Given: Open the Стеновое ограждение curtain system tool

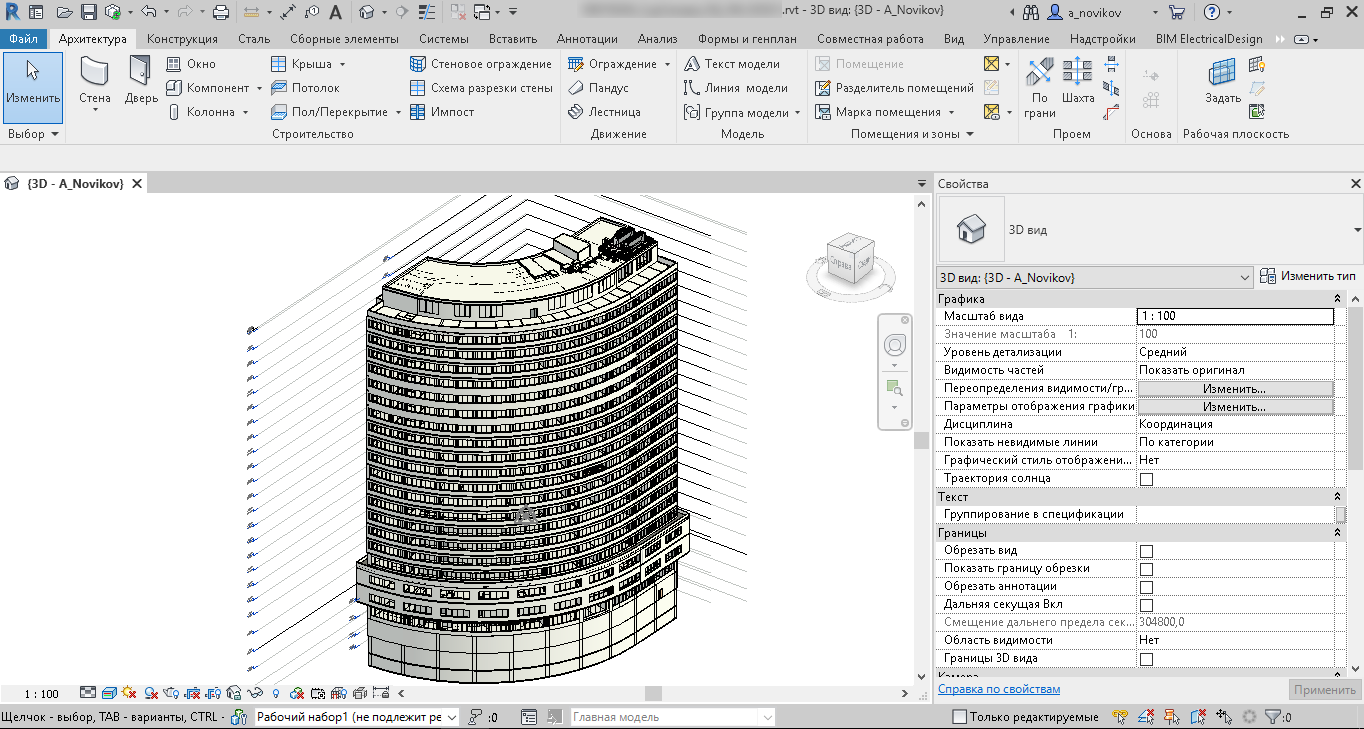Looking at the screenshot, I should (481, 64).
